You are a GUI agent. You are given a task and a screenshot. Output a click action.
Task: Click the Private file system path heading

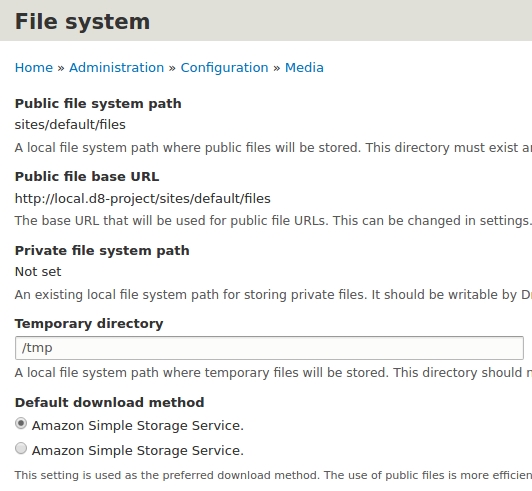[102, 250]
